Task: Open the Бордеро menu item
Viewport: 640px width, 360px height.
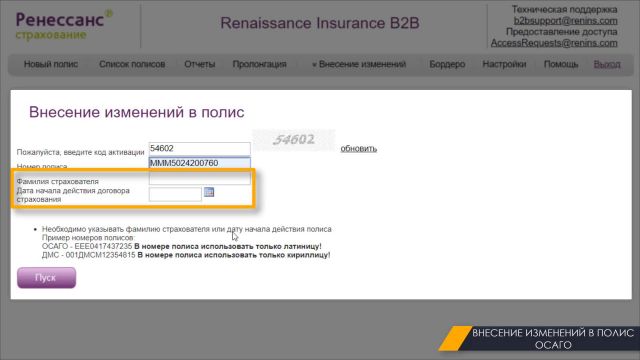Action: point(447,64)
